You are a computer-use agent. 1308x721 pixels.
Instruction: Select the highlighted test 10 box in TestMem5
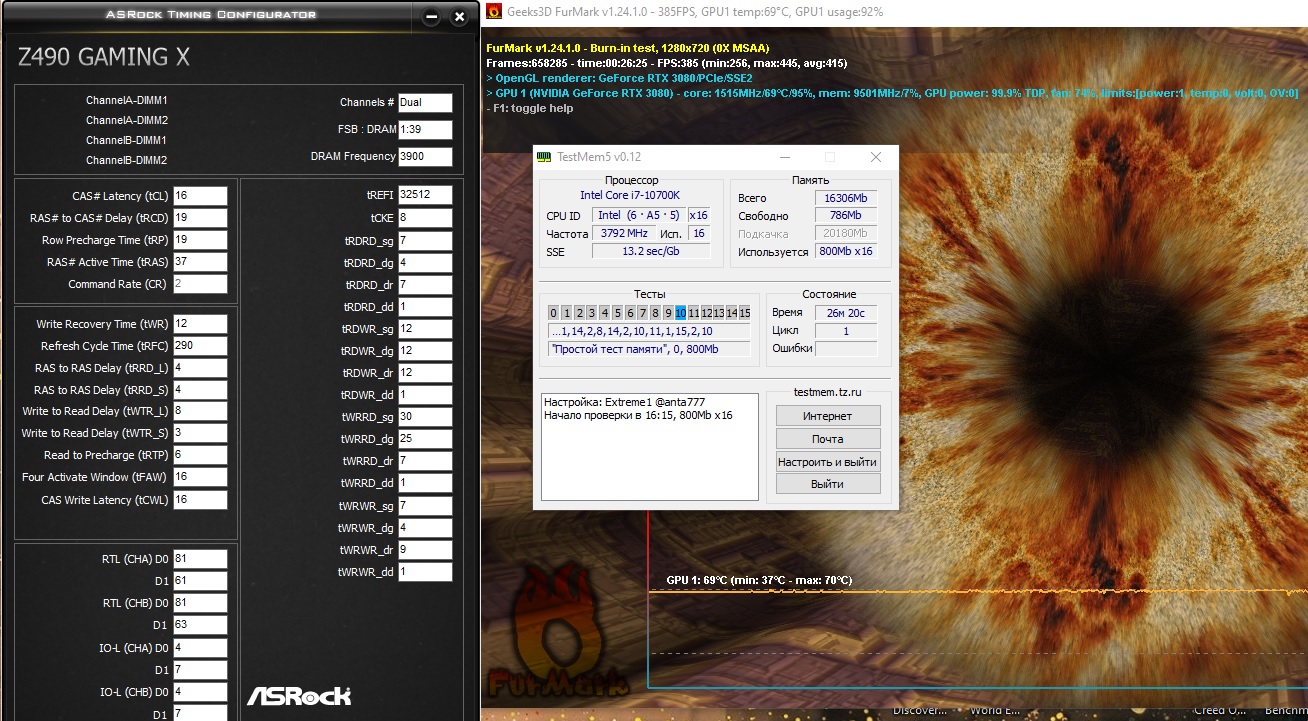(x=680, y=313)
